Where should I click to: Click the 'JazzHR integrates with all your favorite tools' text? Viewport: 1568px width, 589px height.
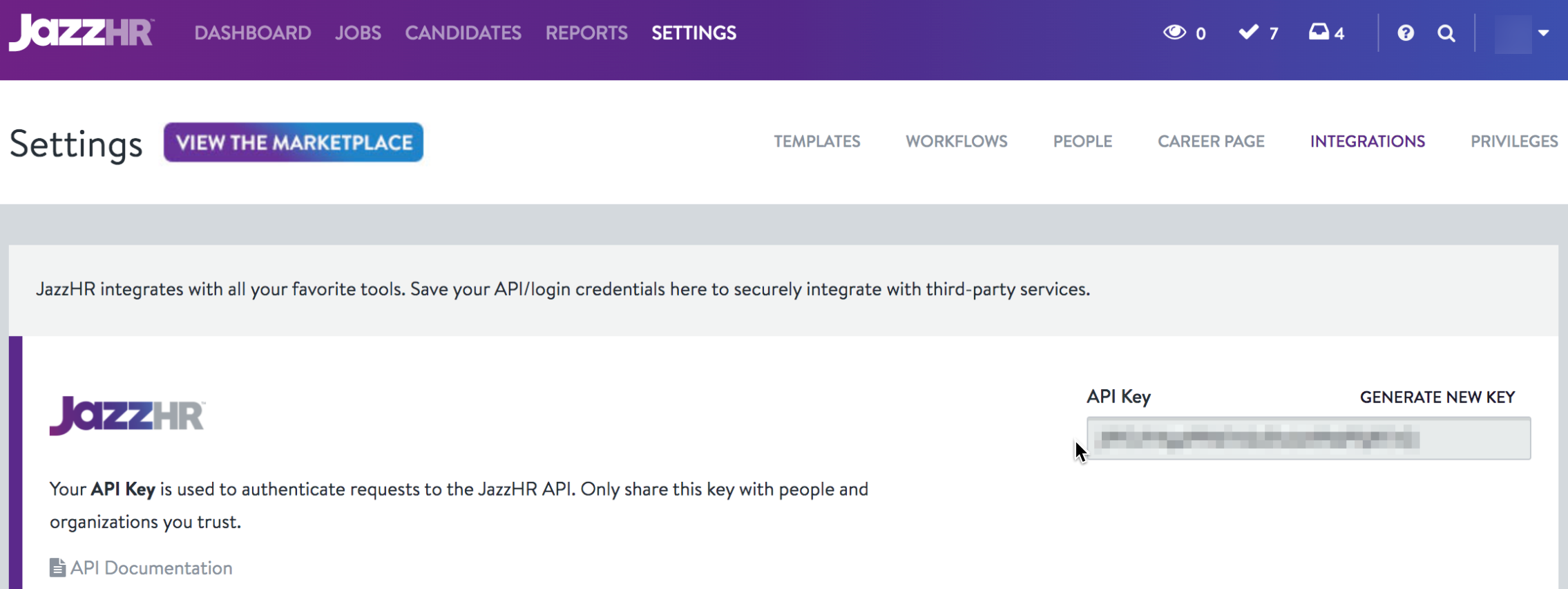click(x=563, y=289)
